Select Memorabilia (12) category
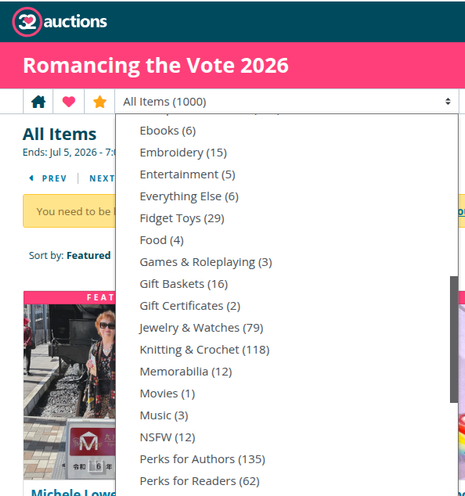465x496 pixels. click(x=186, y=372)
